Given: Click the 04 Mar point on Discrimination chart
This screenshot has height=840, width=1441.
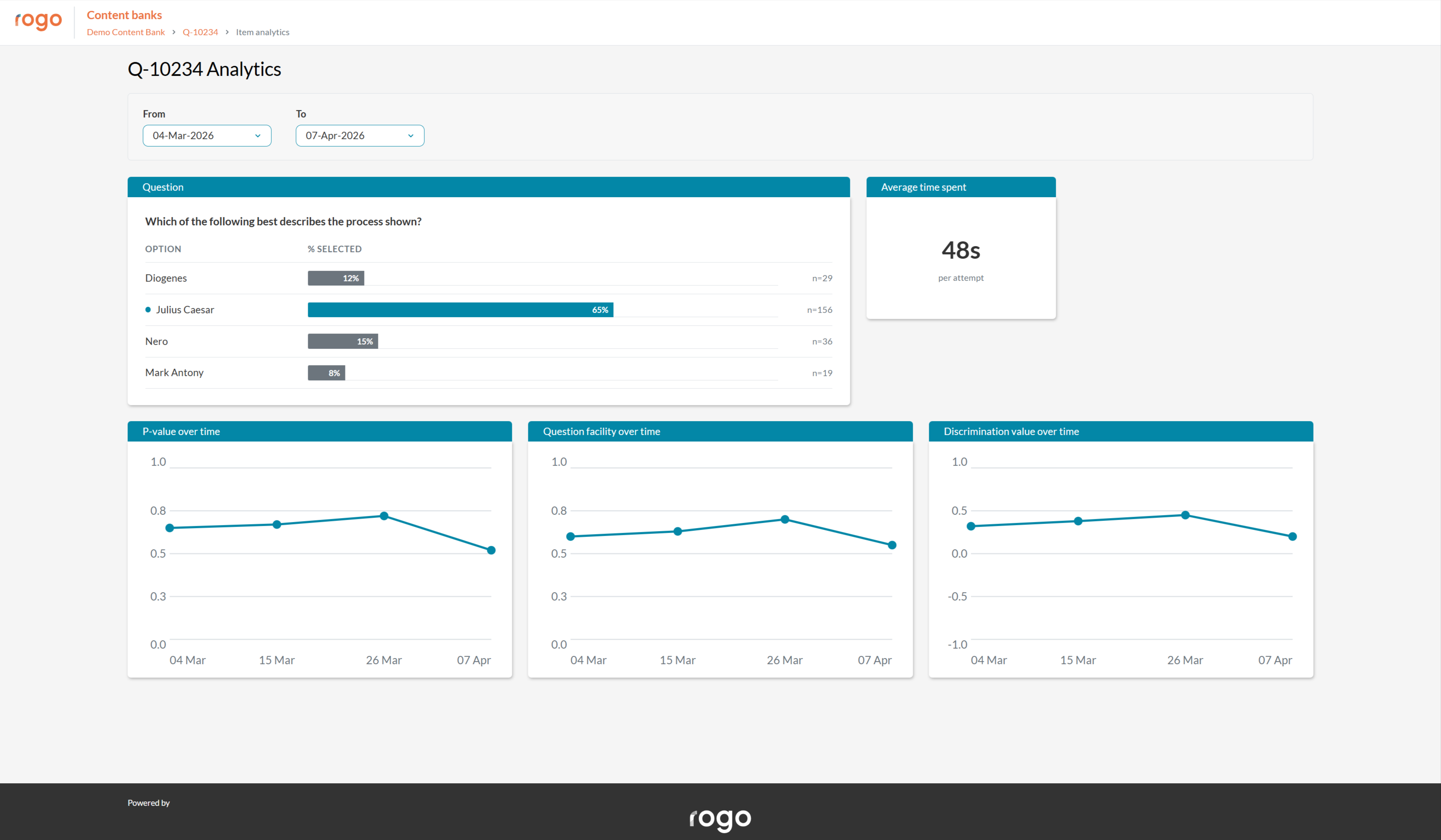Looking at the screenshot, I should point(971,526).
